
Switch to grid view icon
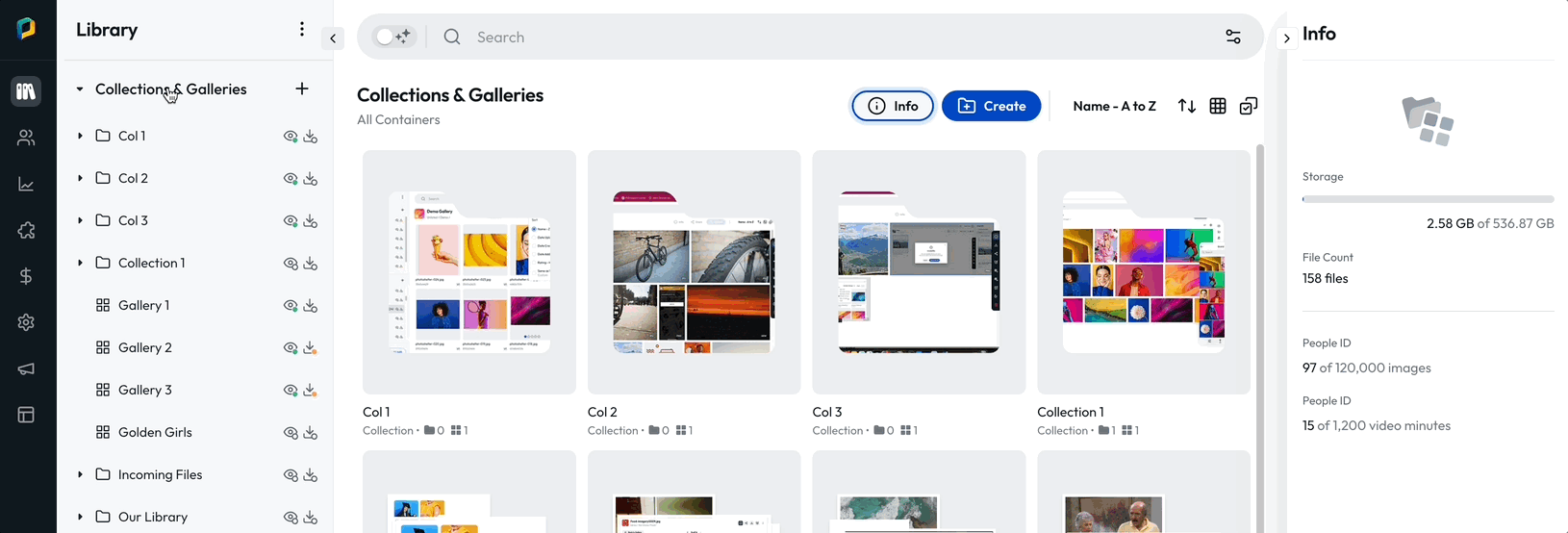coord(1218,106)
